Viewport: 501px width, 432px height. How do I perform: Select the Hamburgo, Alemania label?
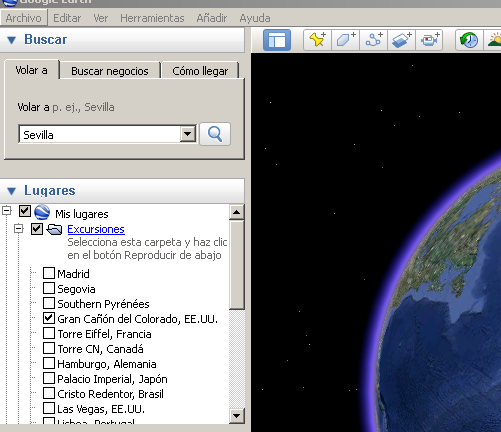click(107, 364)
